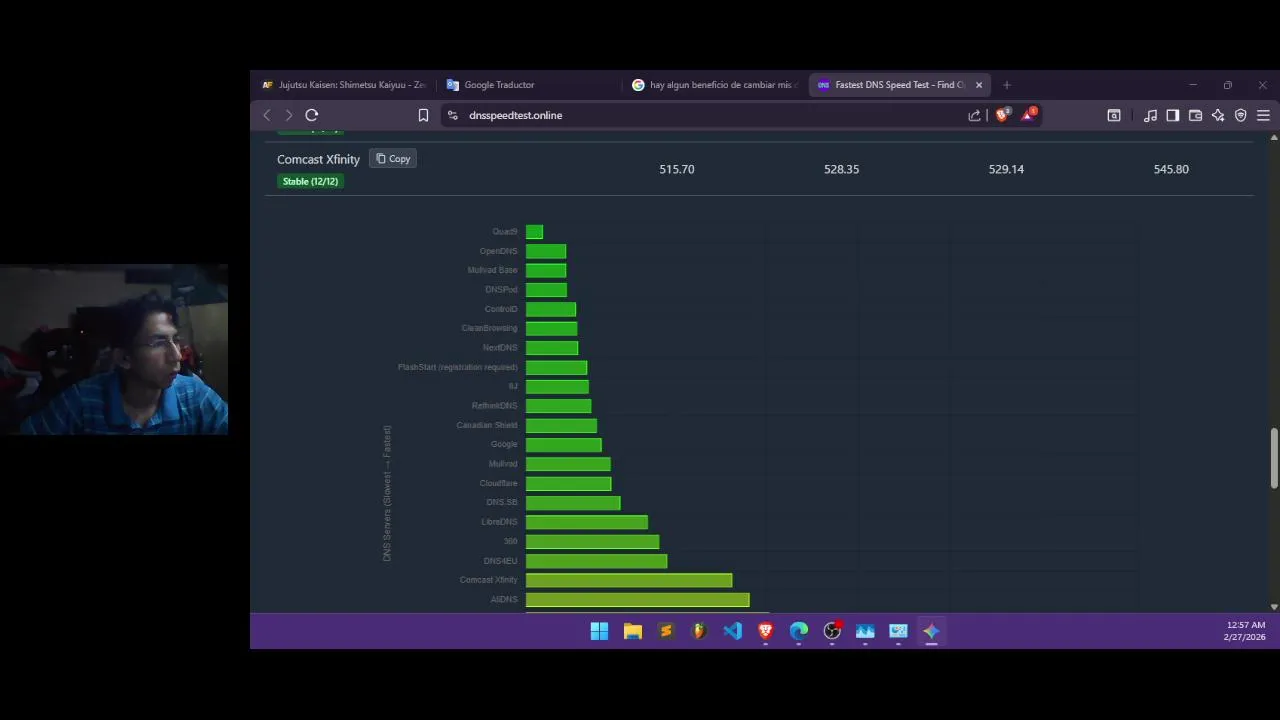Viewport: 1280px width, 720px height.
Task: Click the scrollbar down arrow
Action: [1274, 606]
